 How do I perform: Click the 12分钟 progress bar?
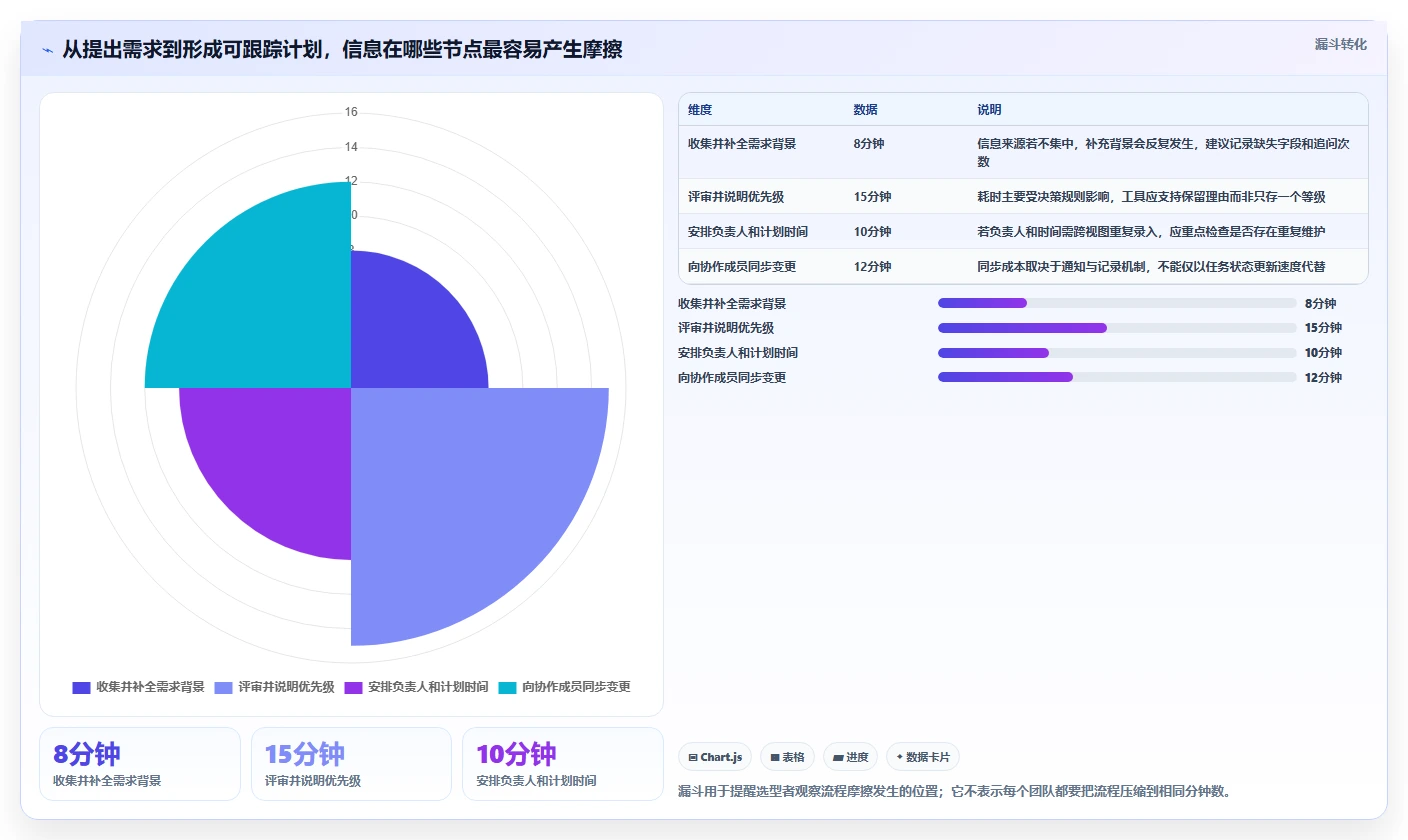click(1117, 377)
